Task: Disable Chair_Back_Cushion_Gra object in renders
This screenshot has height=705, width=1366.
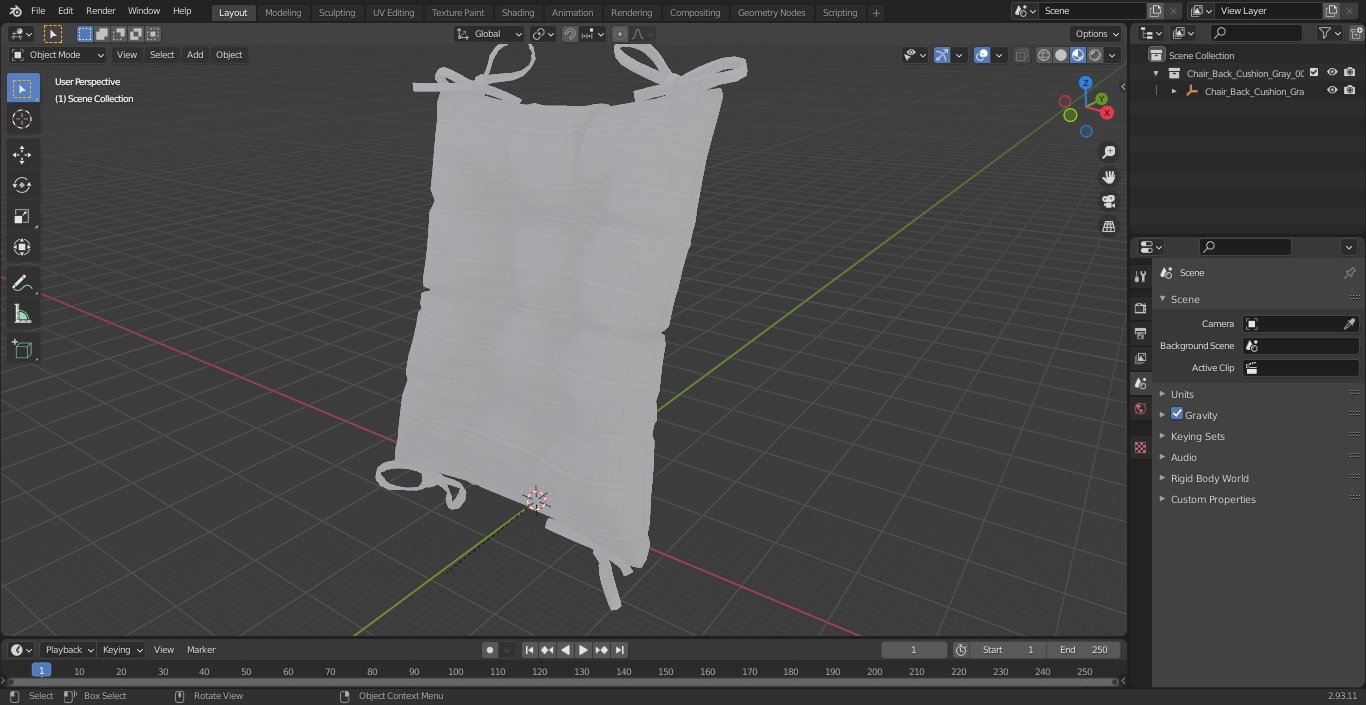Action: click(1350, 91)
